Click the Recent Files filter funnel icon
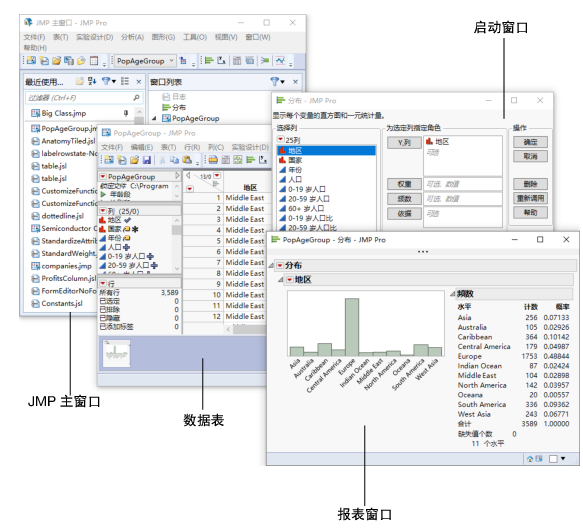The image size is (583, 528). (x=106, y=81)
